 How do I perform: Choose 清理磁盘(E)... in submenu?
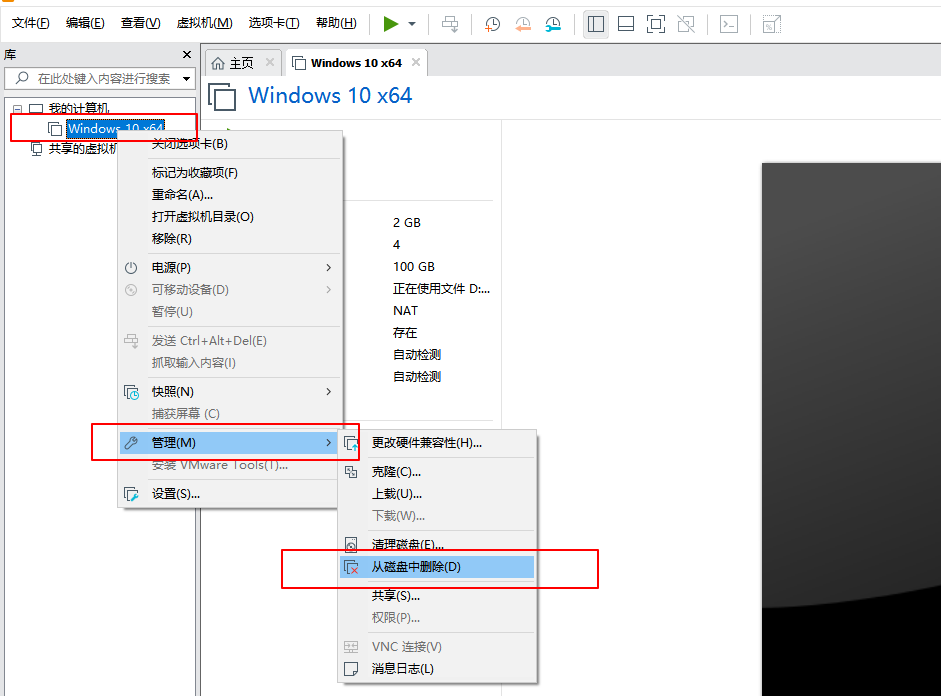437,545
